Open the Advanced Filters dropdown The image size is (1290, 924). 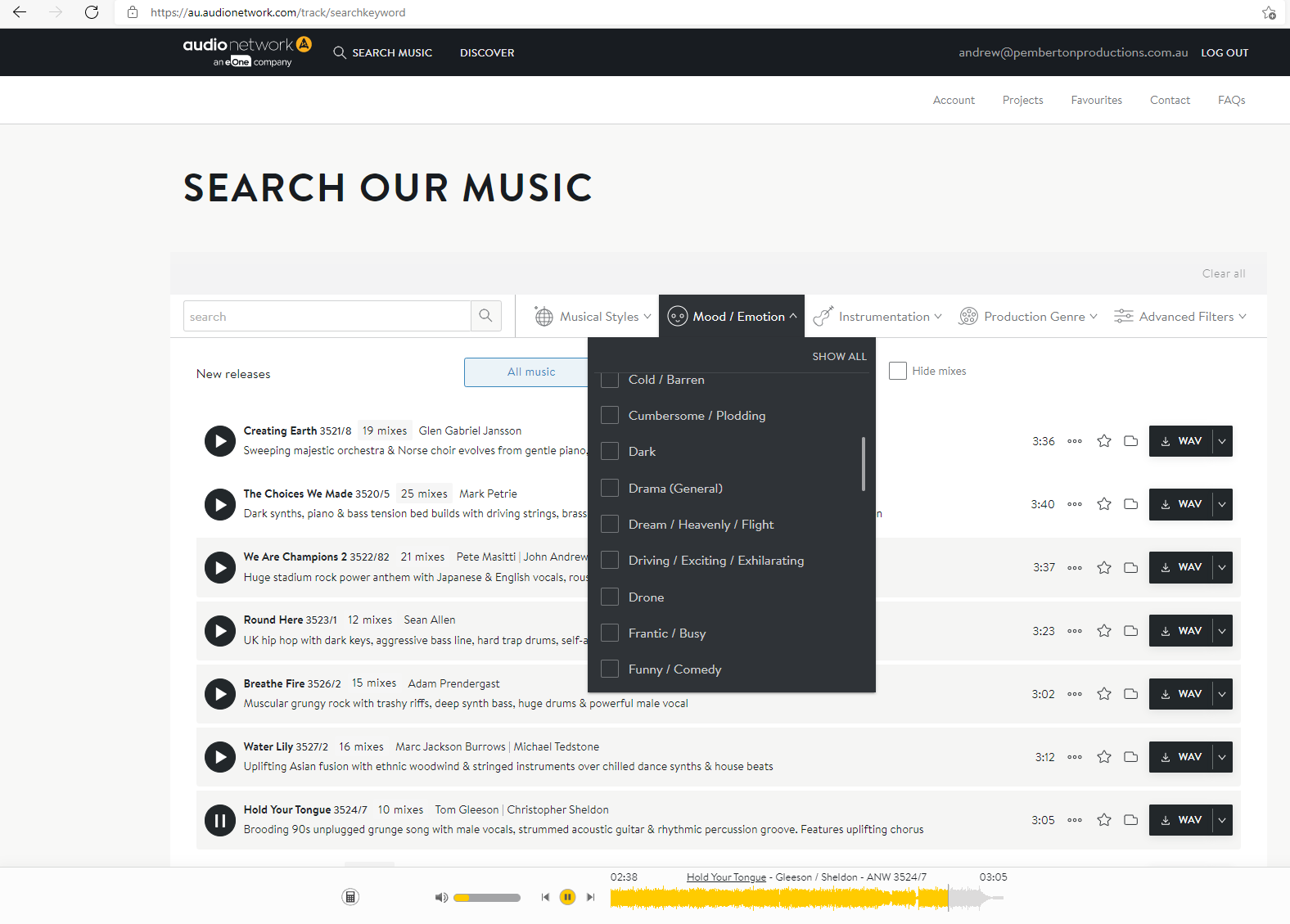tap(1179, 317)
